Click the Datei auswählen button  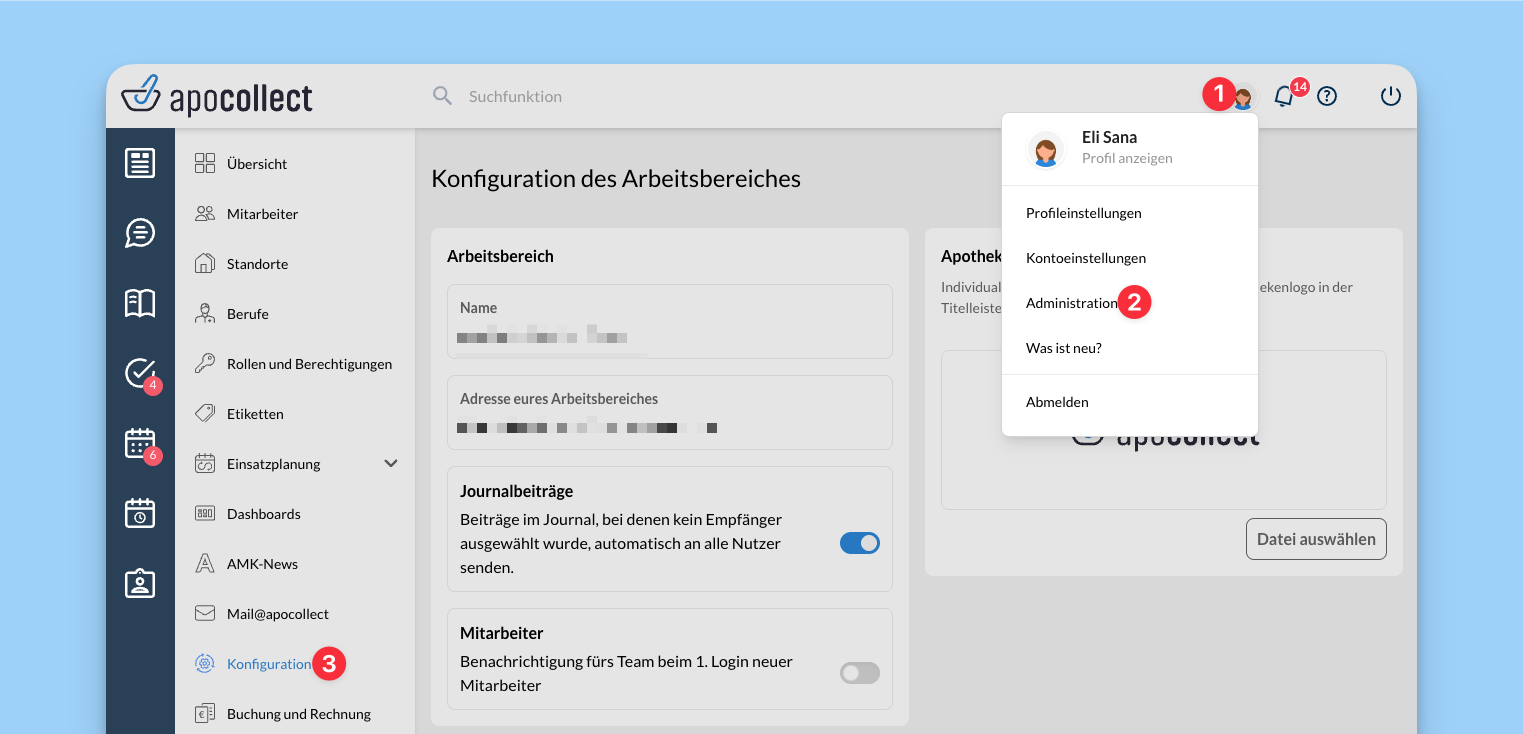tap(1315, 539)
